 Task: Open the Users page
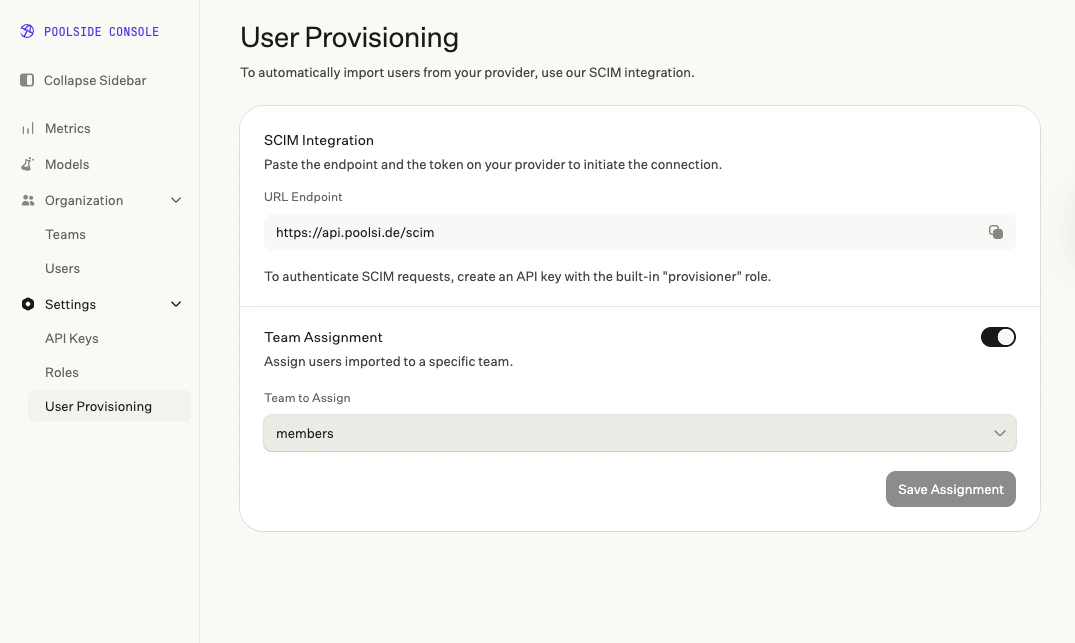[x=62, y=269]
